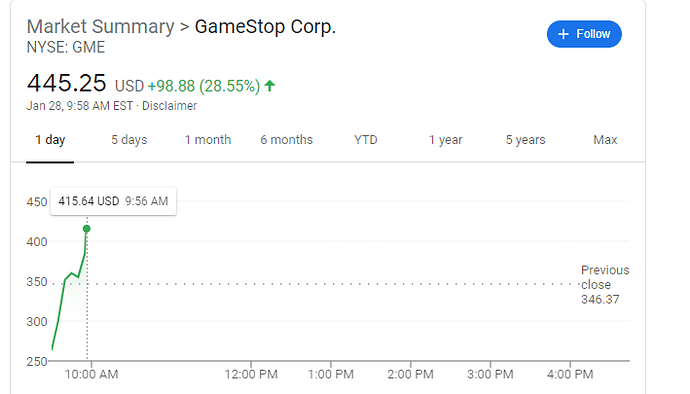Screen dimensions: 690x394
Task: Switch to the 1 year tab
Action: click(x=445, y=140)
